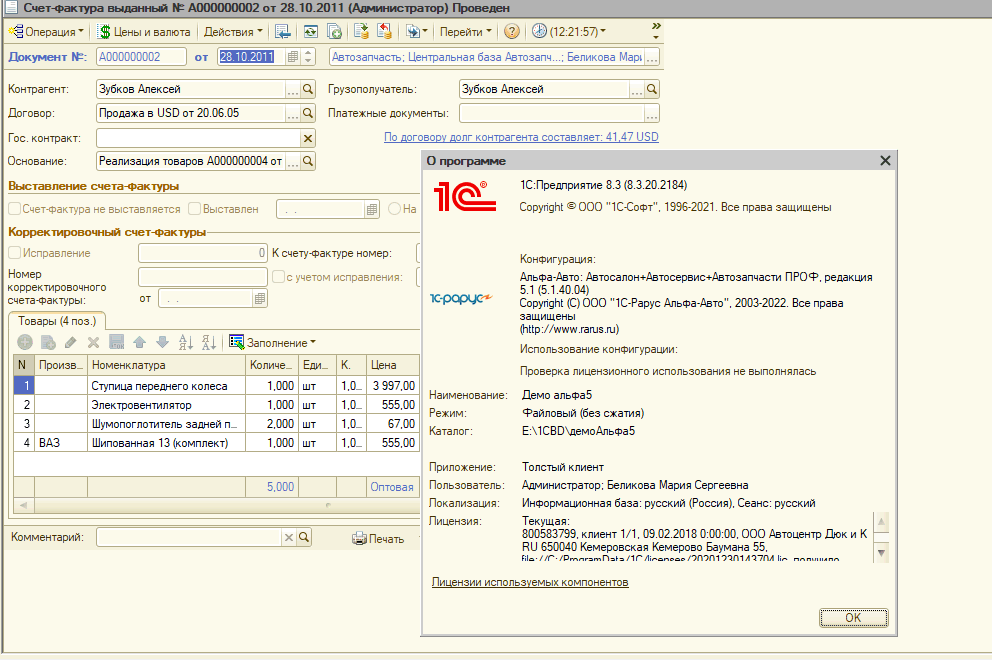Select the Электровентилятор row
The width and height of the screenshot is (992, 660).
click(x=216, y=404)
